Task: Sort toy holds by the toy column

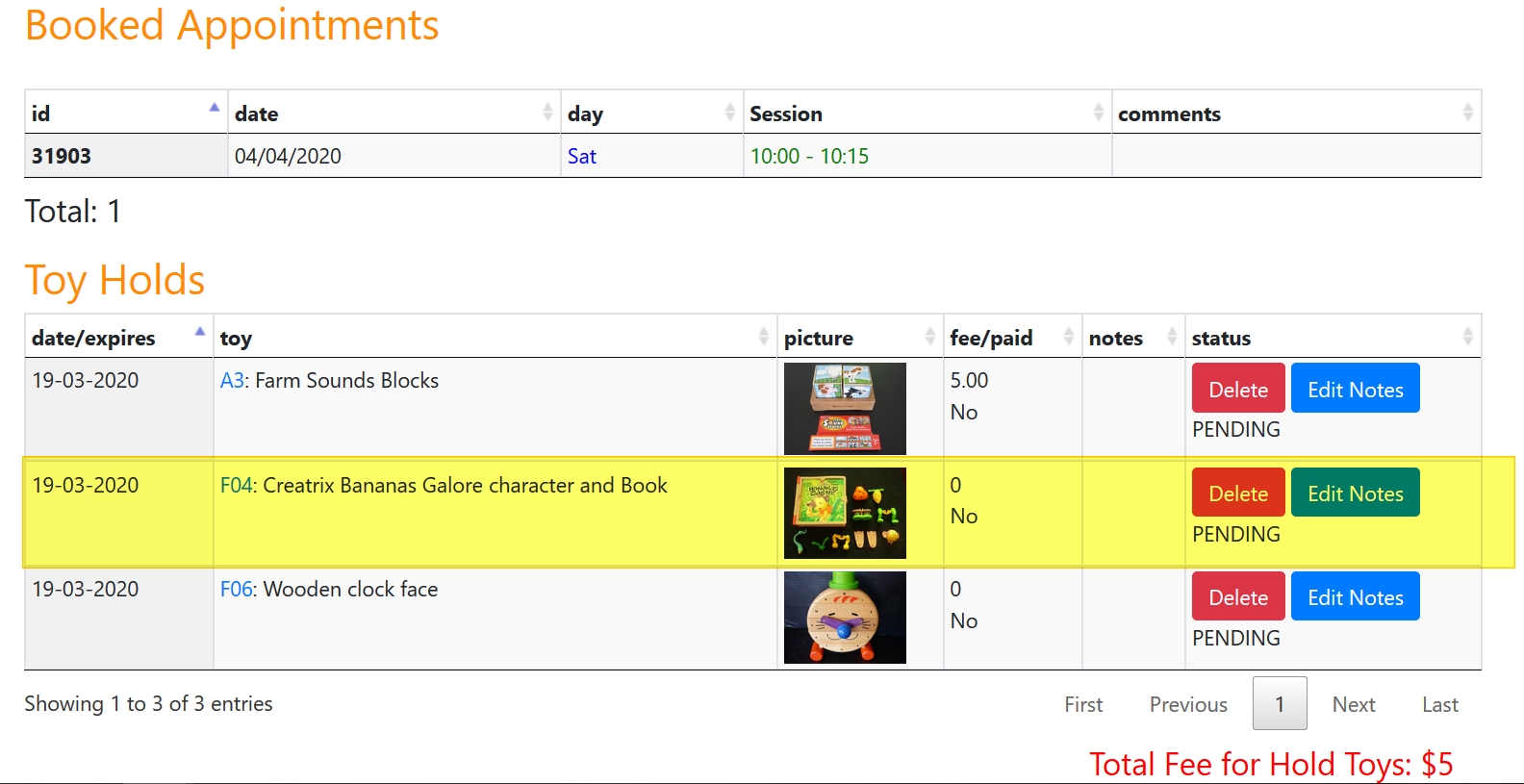Action: pos(494,338)
